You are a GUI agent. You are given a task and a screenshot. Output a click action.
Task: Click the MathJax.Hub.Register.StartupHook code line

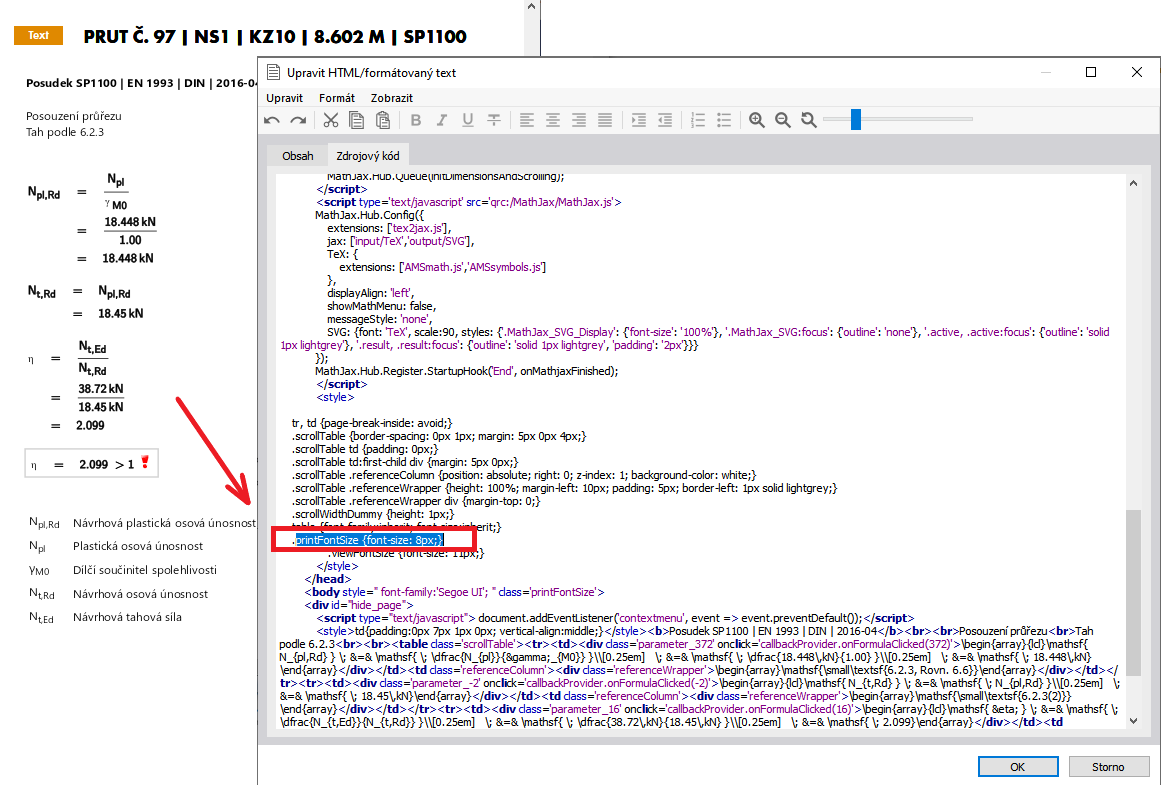click(466, 371)
